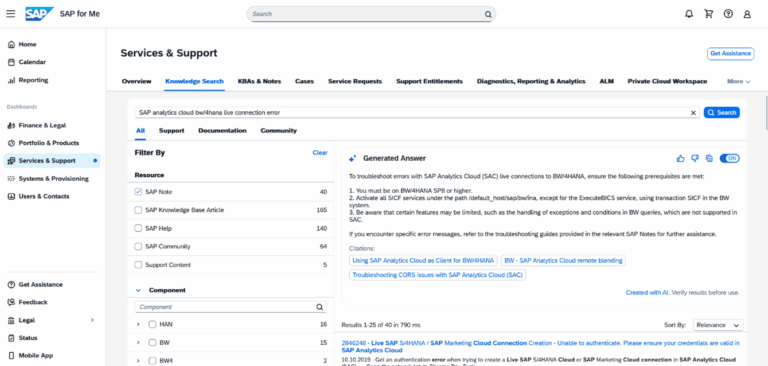
Task: Open SAP Note 2846248 result
Action: (540, 346)
